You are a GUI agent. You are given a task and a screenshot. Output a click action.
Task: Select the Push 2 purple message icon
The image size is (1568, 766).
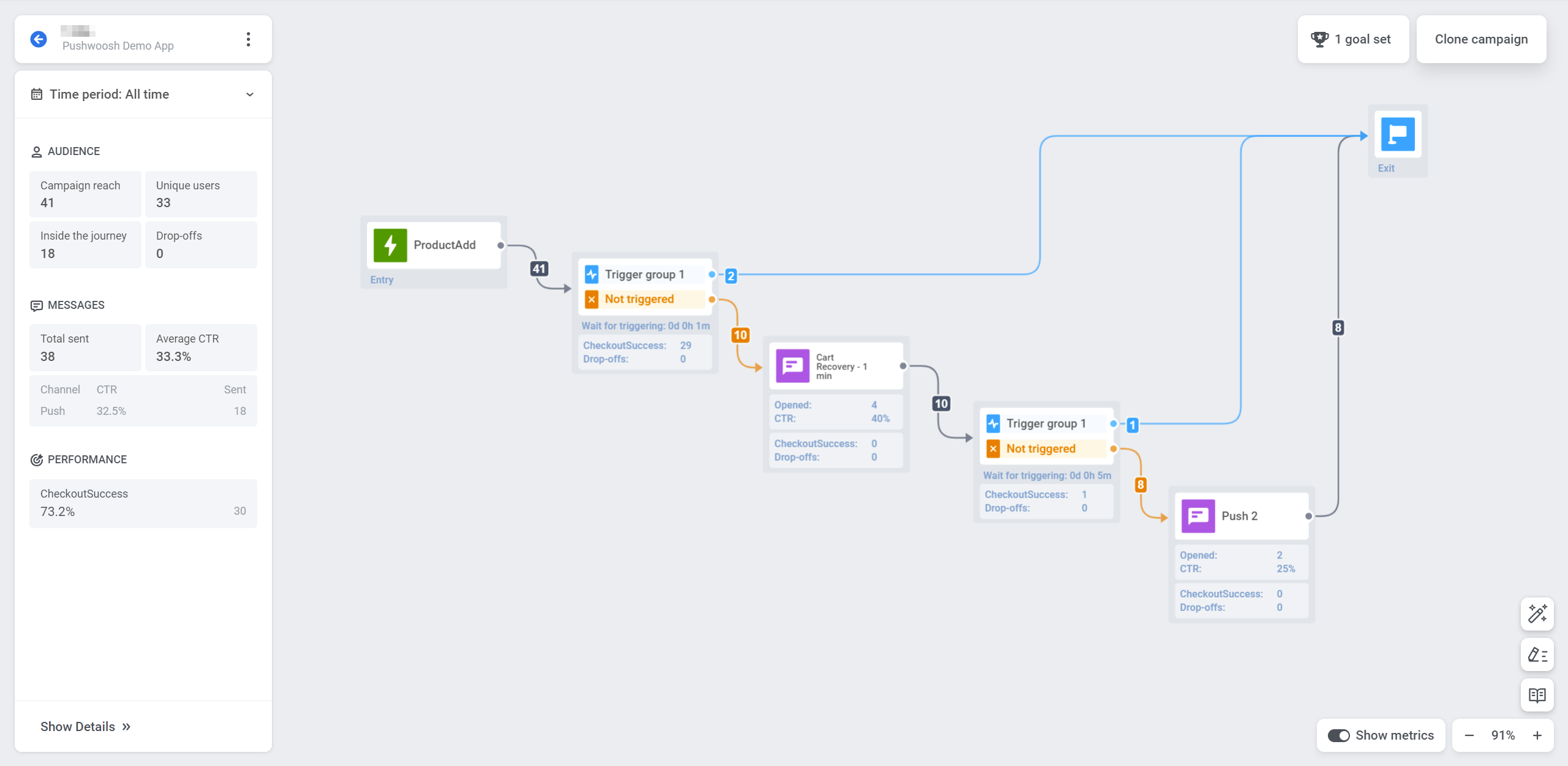coord(1198,516)
